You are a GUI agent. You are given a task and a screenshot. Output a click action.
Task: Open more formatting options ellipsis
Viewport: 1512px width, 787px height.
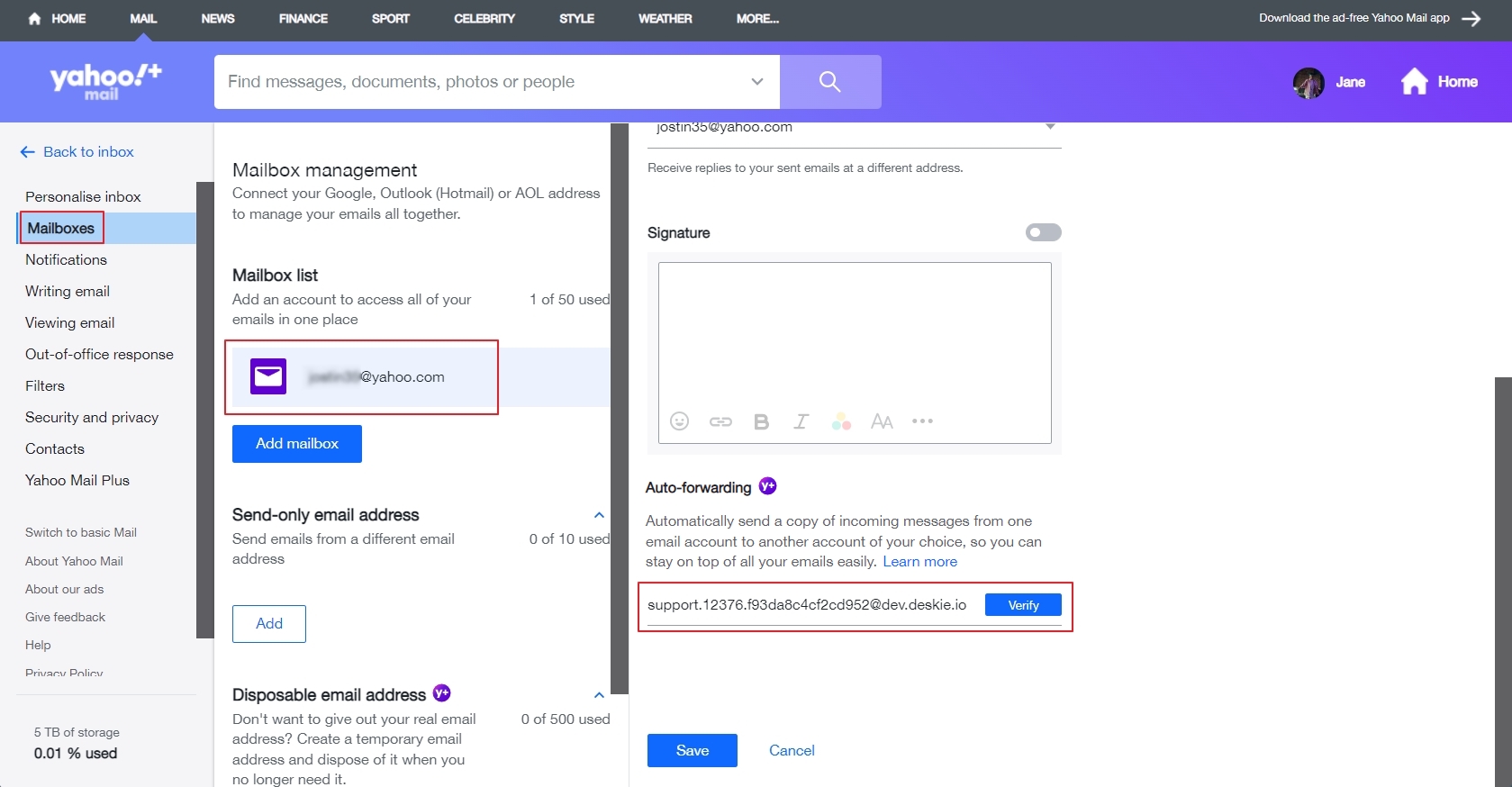(x=922, y=421)
